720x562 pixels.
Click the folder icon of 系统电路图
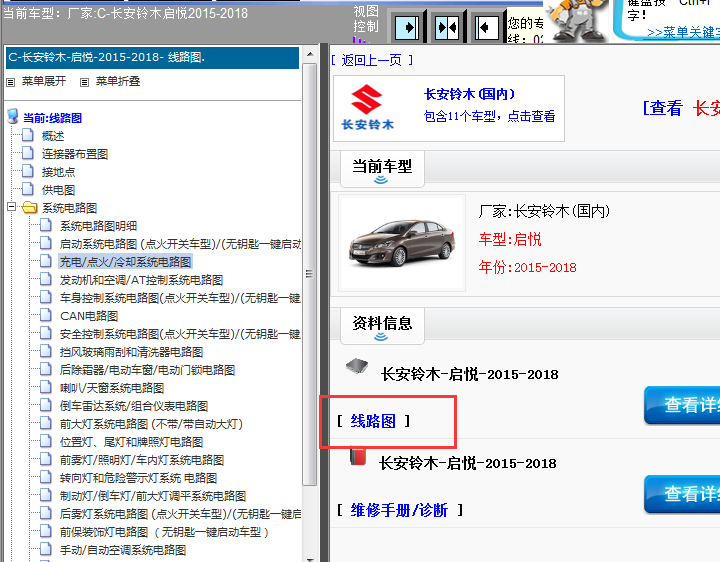tap(29, 208)
